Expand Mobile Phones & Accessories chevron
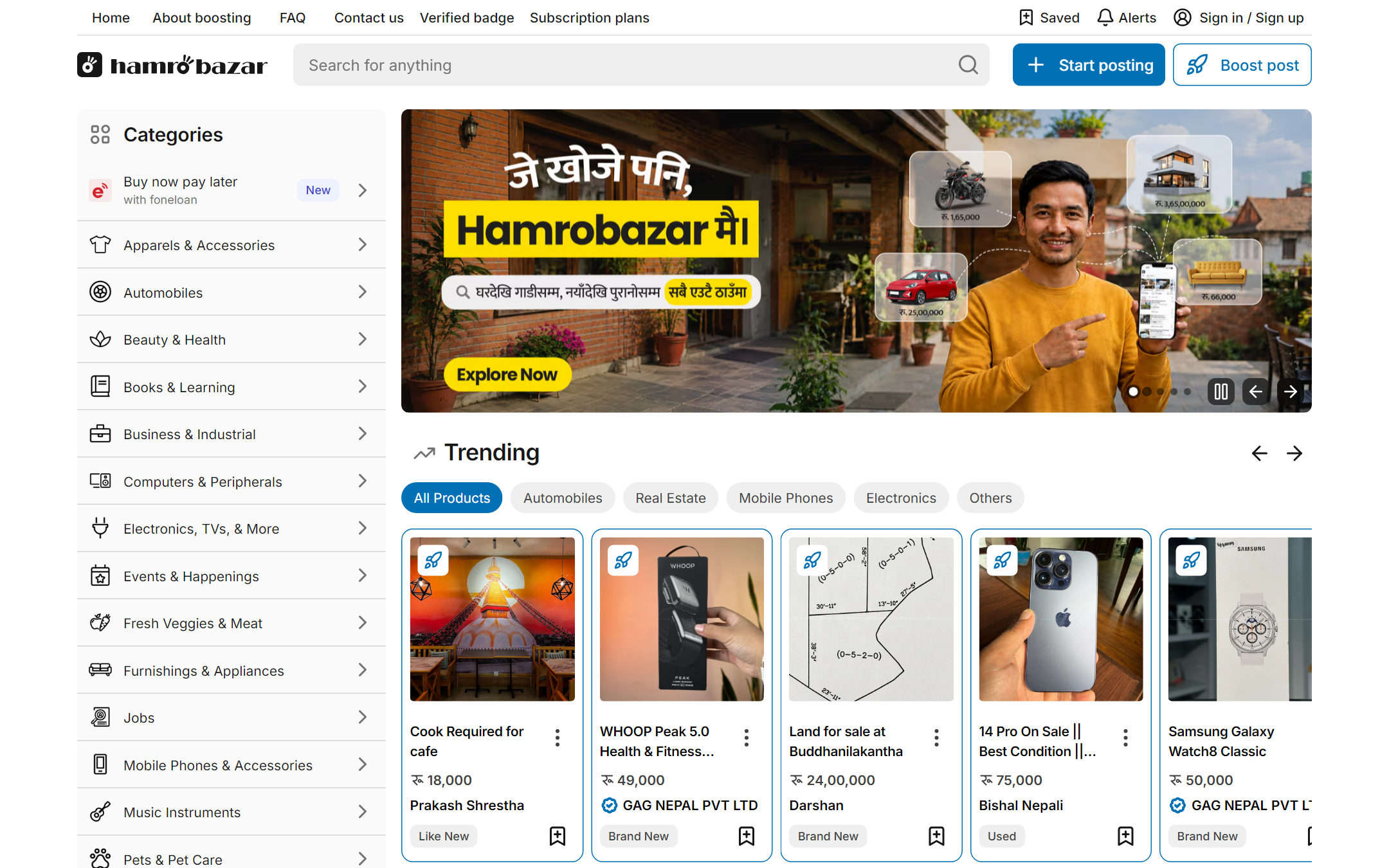The image size is (1389, 868). [x=363, y=764]
